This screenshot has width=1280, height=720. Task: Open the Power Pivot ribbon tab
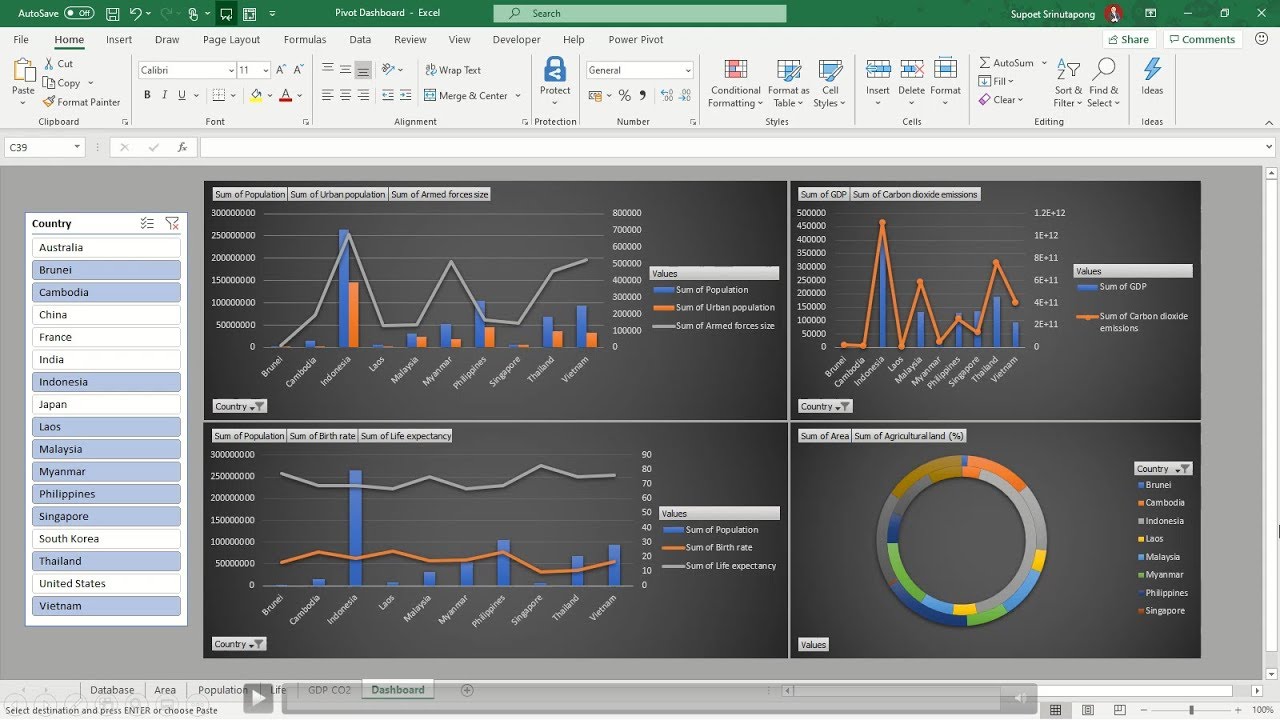click(x=636, y=40)
